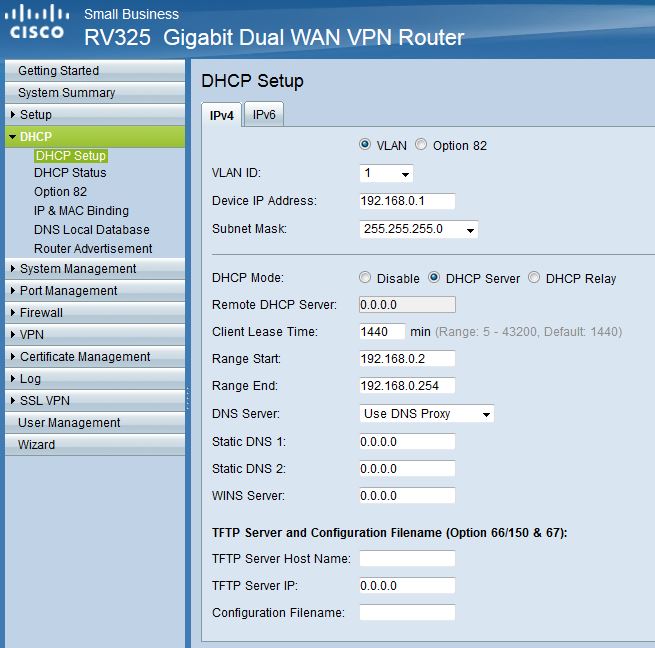Open Router Advertisement page

pyautogui.click(x=93, y=249)
